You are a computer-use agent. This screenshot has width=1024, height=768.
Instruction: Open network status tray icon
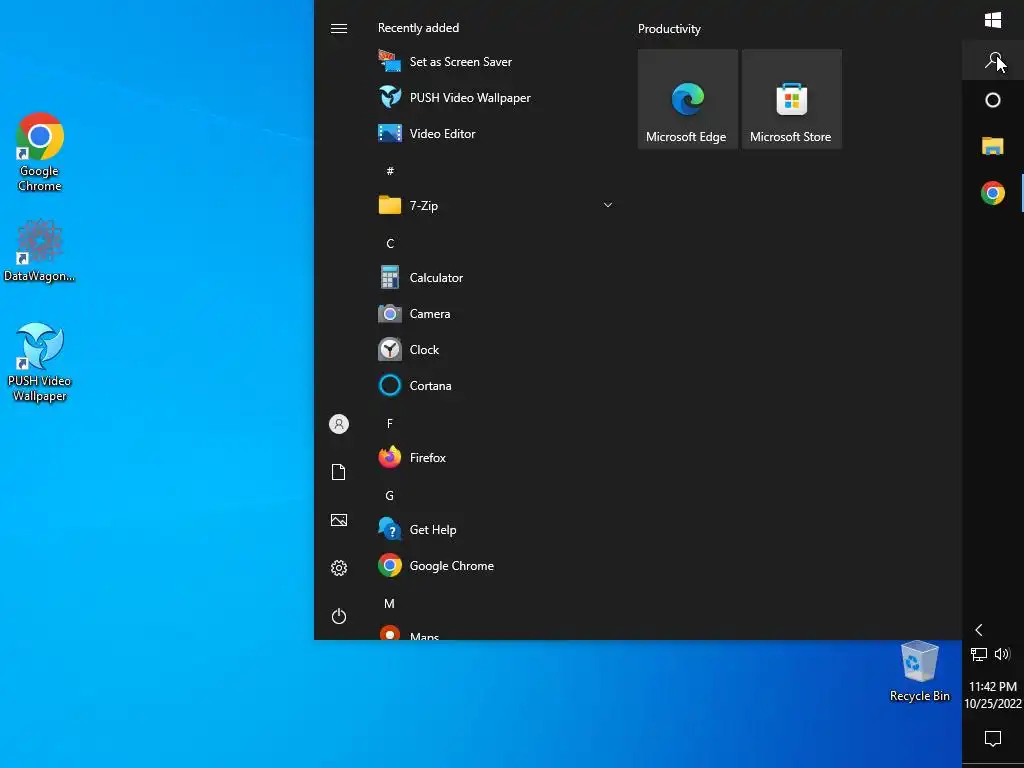point(978,654)
